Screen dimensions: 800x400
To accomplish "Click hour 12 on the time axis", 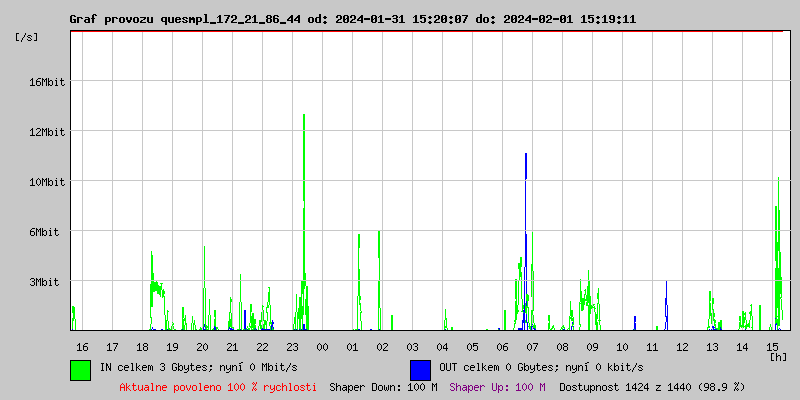I will pyautogui.click(x=682, y=347).
